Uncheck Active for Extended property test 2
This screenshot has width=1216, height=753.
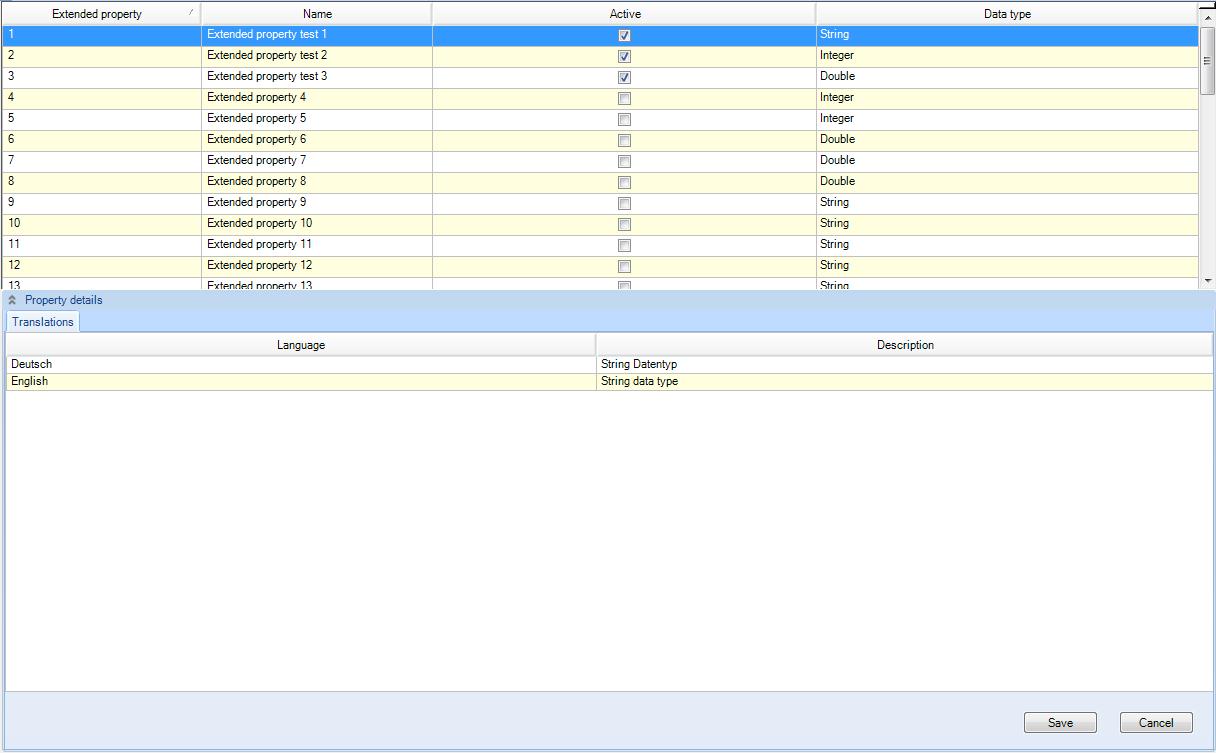(624, 56)
